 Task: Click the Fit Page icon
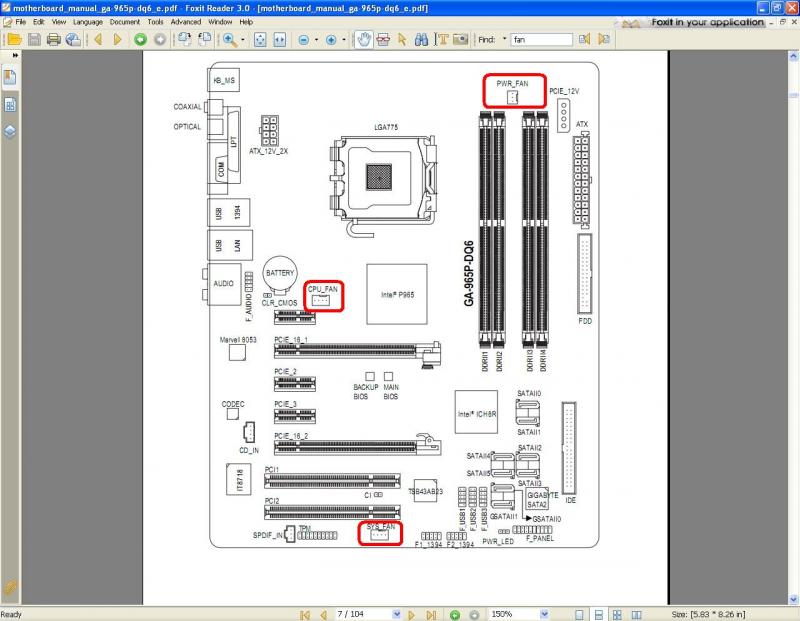click(260, 39)
